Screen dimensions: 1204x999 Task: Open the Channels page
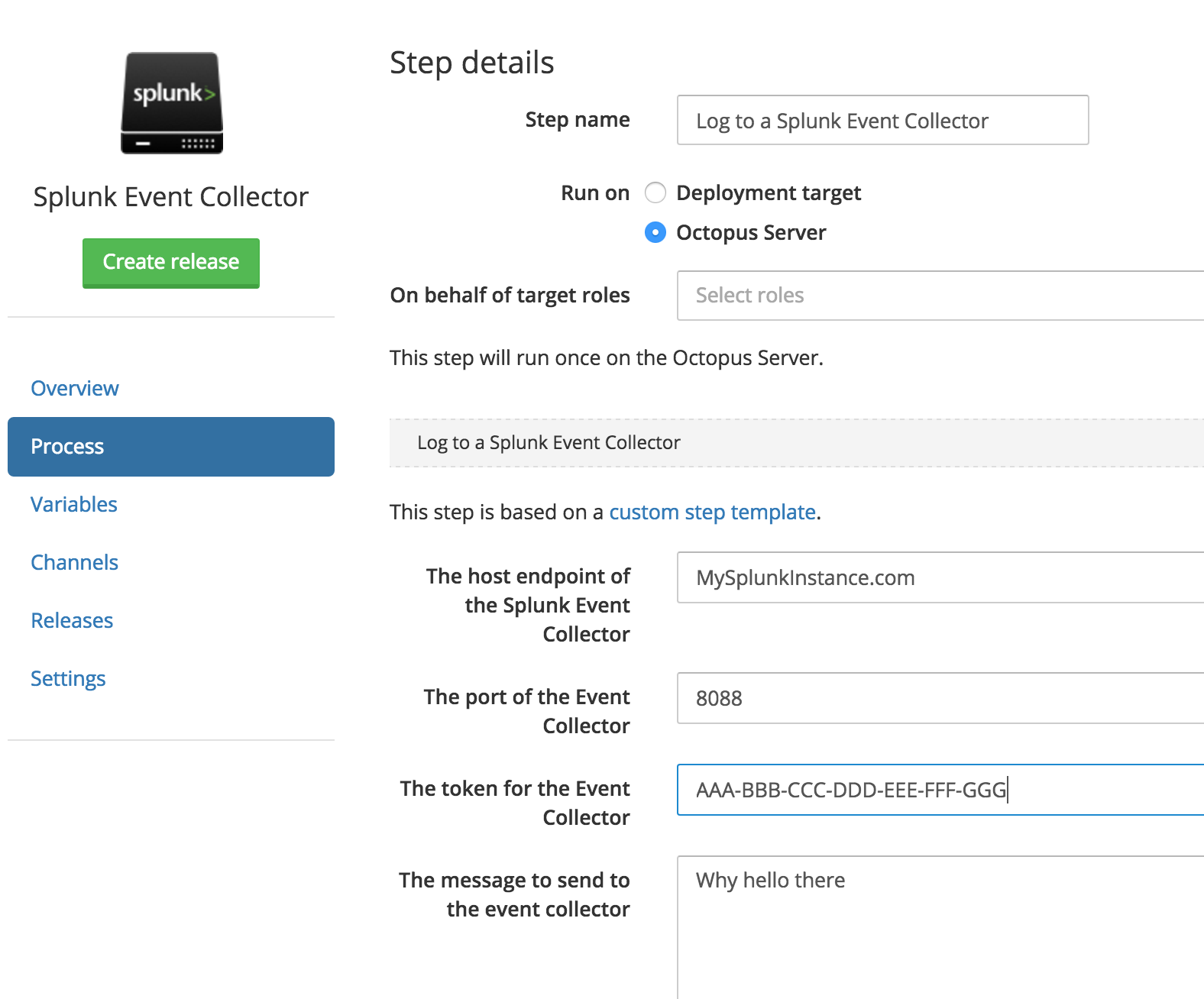pos(74,562)
